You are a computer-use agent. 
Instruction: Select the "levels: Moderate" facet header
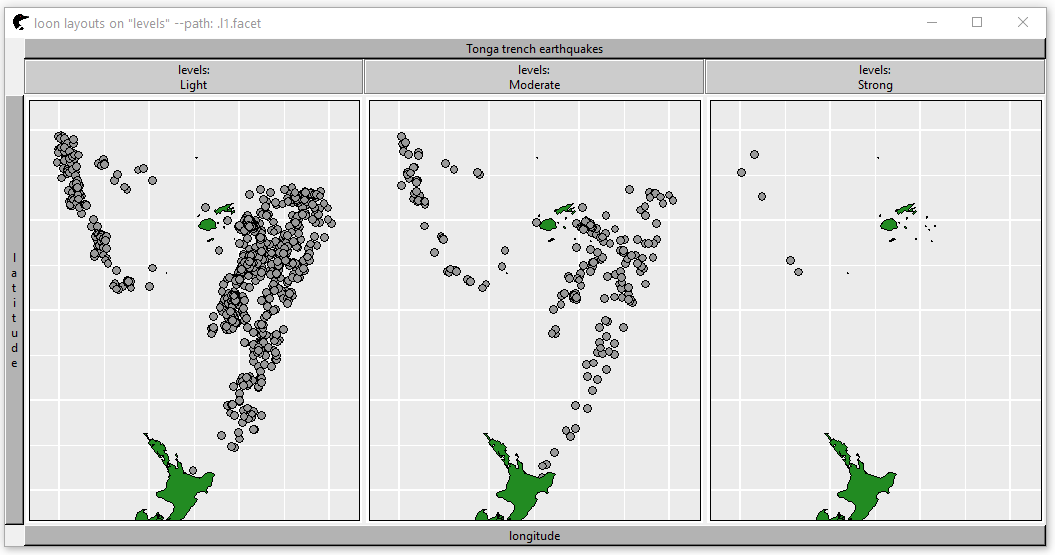point(534,78)
